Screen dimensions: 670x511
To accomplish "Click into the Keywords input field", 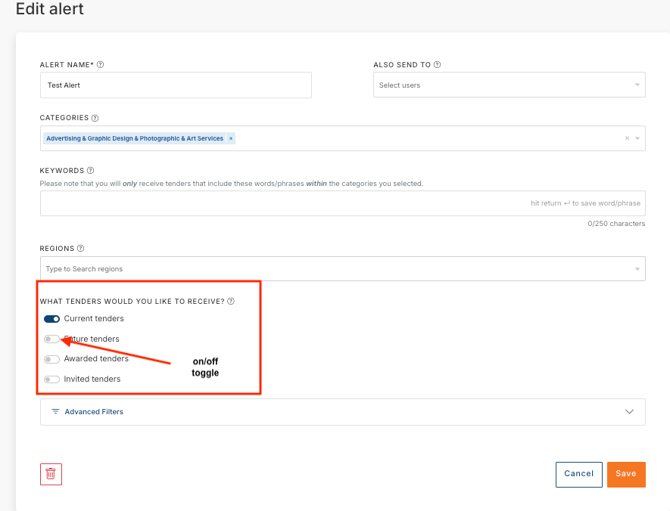I will 280,203.
